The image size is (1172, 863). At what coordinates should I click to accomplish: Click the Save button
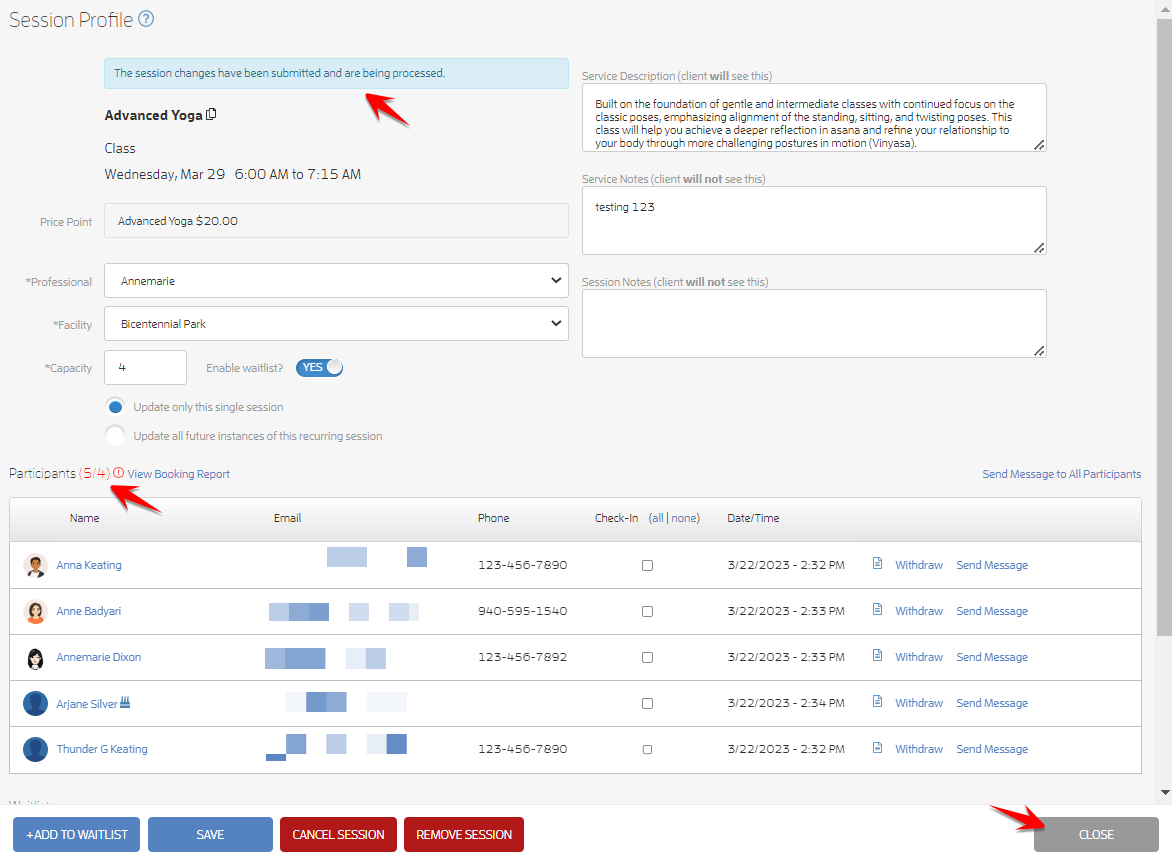(x=210, y=835)
